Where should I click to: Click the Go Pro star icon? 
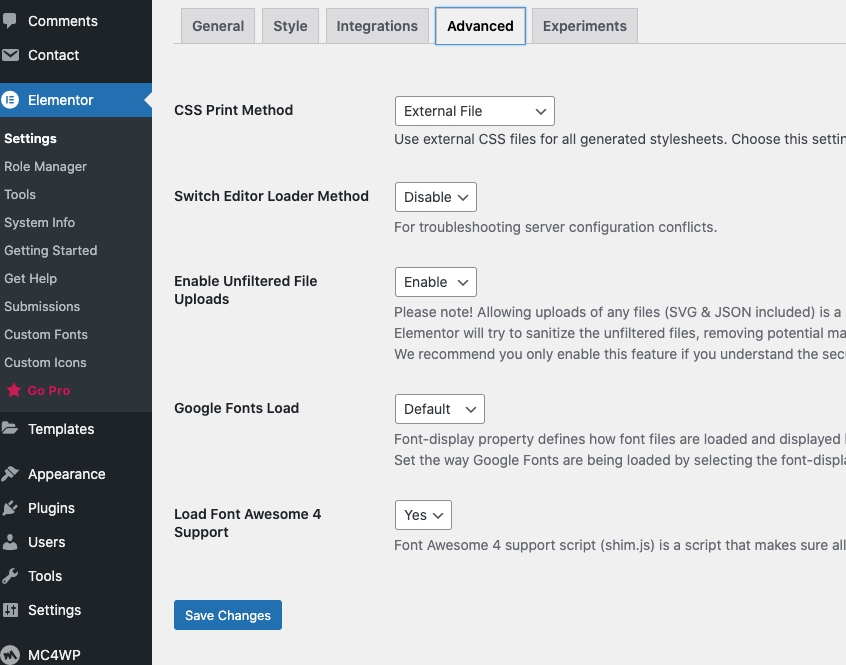click(x=14, y=390)
